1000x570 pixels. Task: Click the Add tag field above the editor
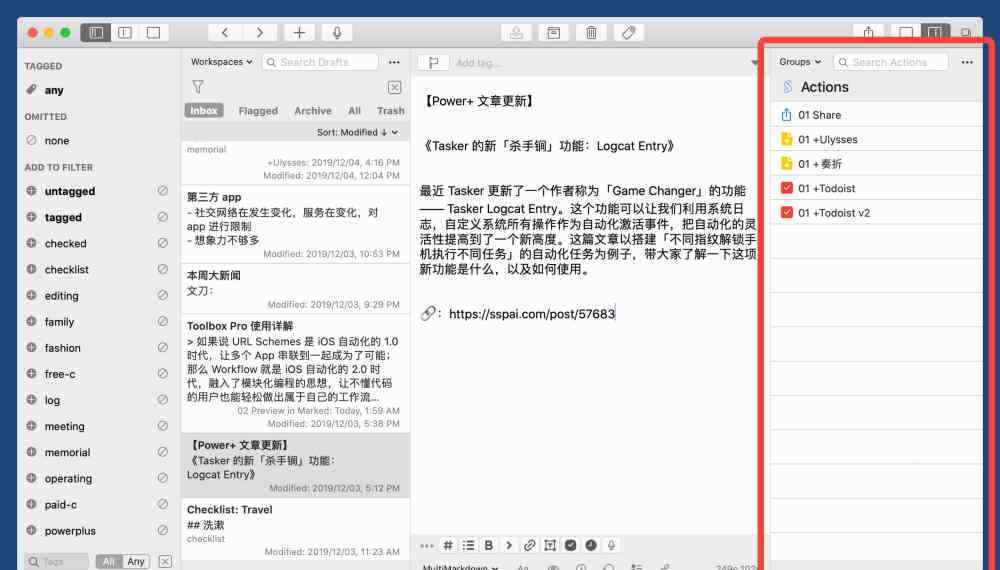coord(478,62)
